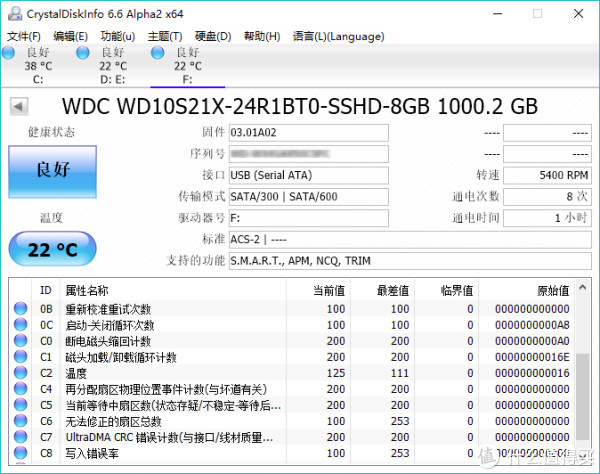Click the transfer mode SATA/300 | SATA/600 field

click(309, 197)
